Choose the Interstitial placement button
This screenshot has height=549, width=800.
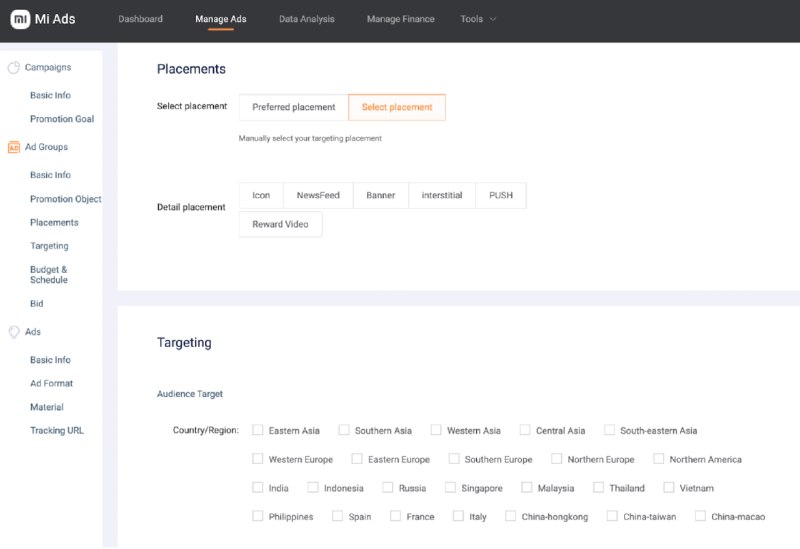coord(442,195)
